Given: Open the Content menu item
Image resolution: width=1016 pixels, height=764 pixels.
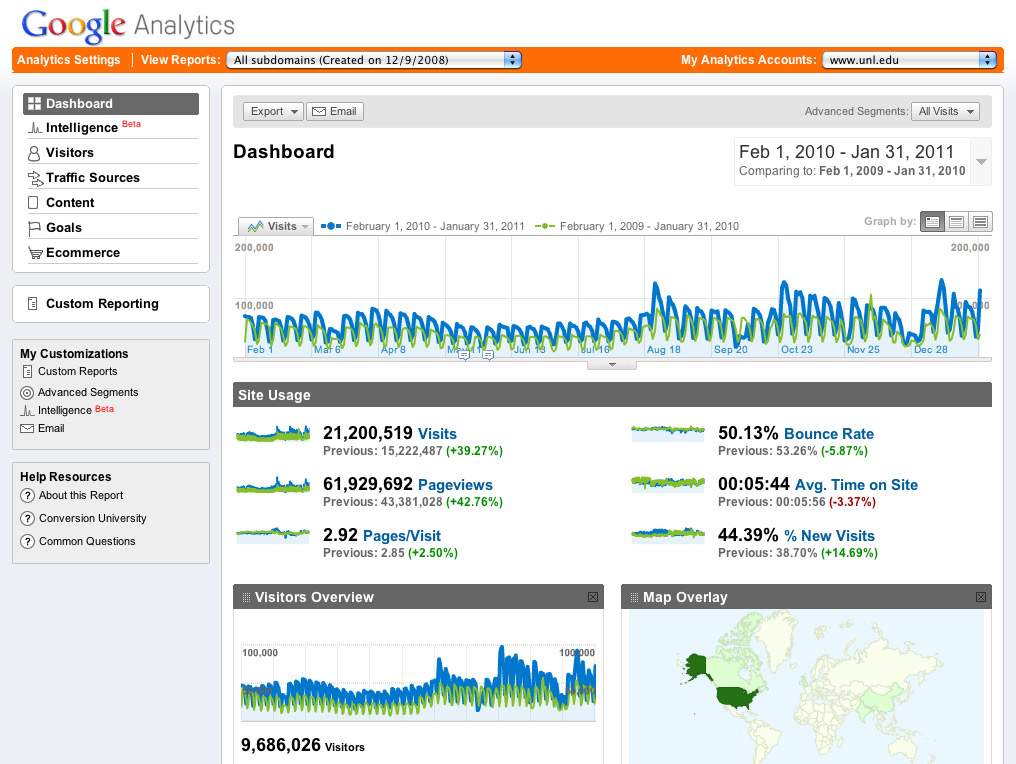Looking at the screenshot, I should pos(70,203).
